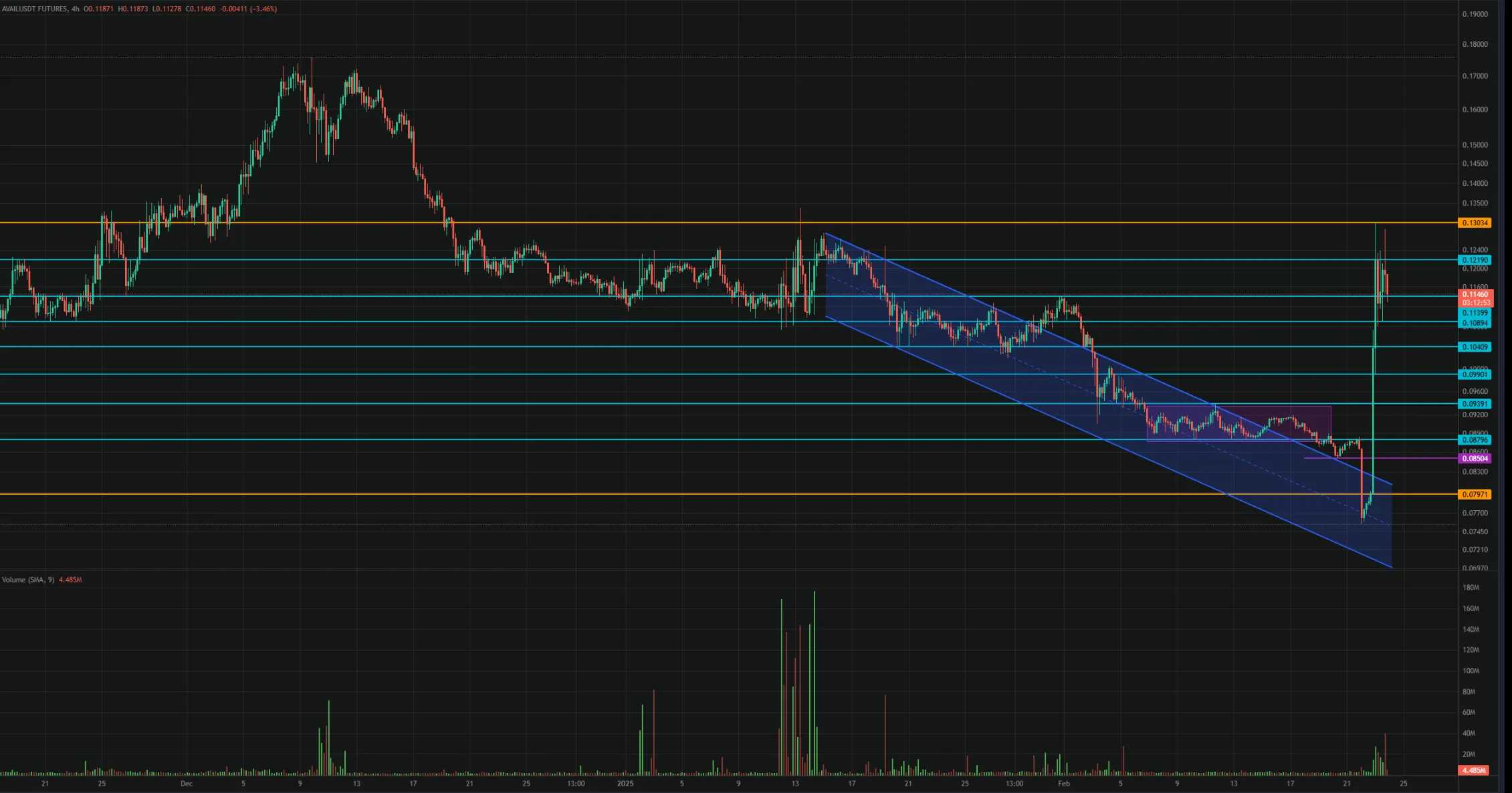This screenshot has height=793, width=1512.
Task: Click the 180M volume axis tick
Action: coord(1471,588)
